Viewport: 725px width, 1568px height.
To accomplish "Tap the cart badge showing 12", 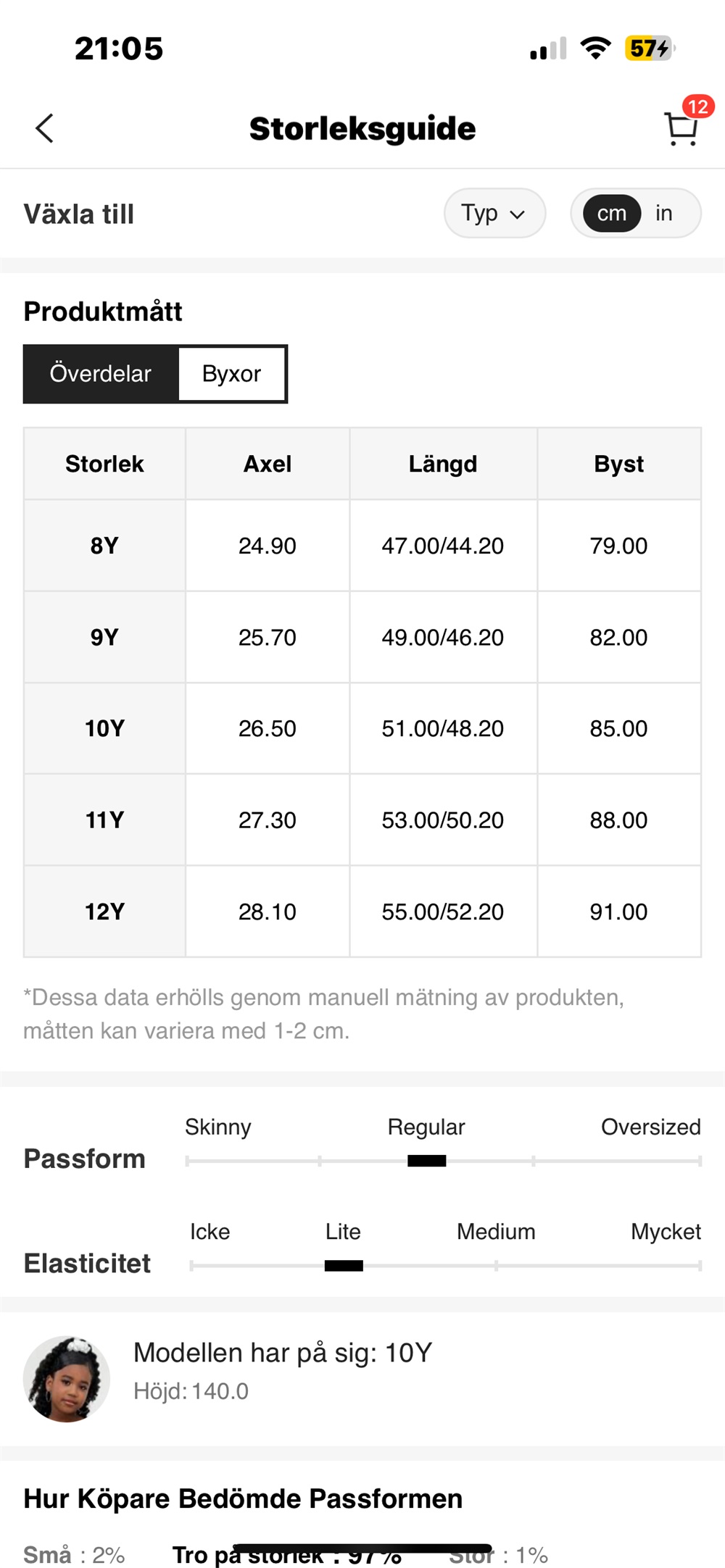I will pyautogui.click(x=697, y=107).
